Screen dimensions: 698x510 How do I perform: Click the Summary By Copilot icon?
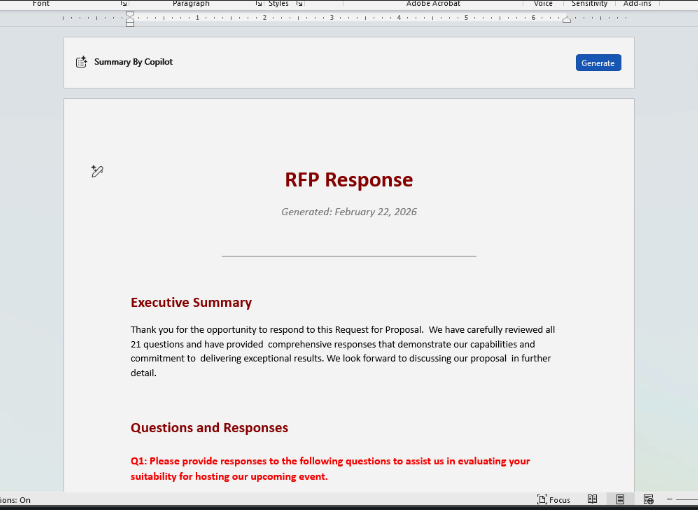click(81, 62)
